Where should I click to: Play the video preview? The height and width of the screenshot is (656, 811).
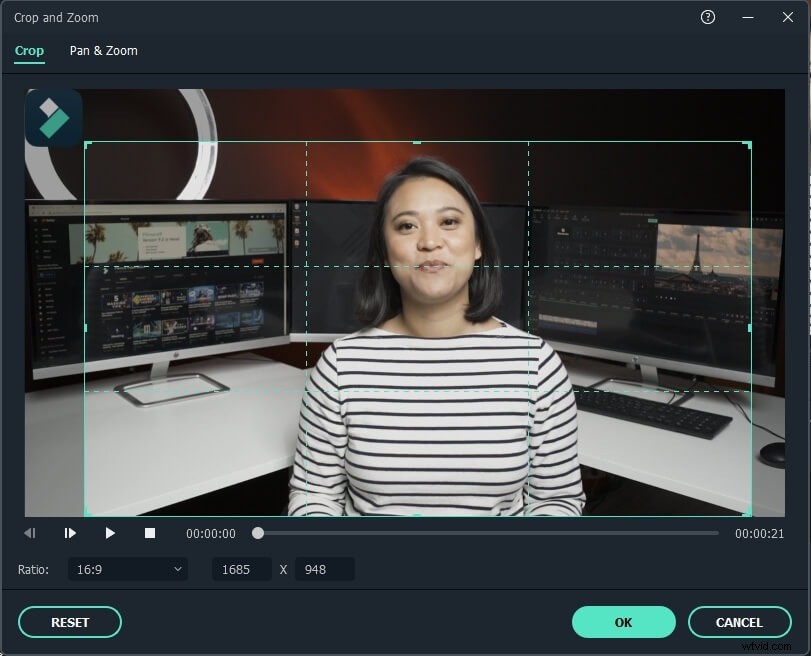(x=110, y=532)
